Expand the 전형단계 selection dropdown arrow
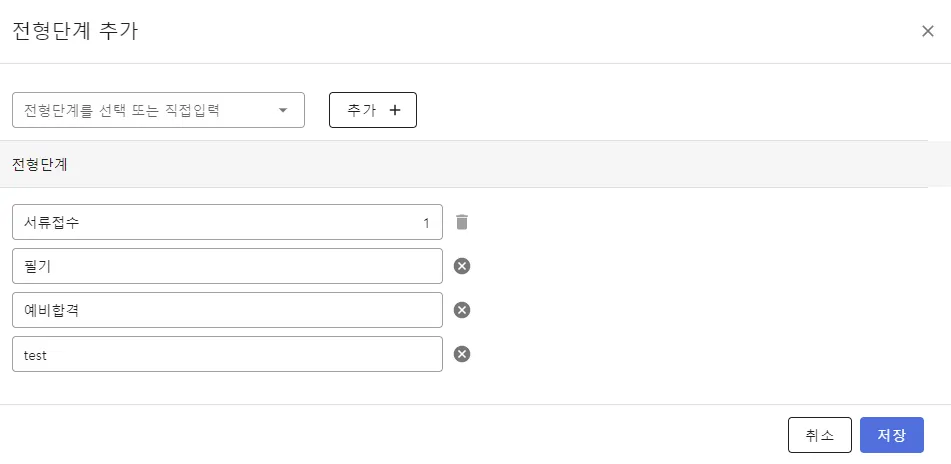951x464 pixels. coord(283,110)
